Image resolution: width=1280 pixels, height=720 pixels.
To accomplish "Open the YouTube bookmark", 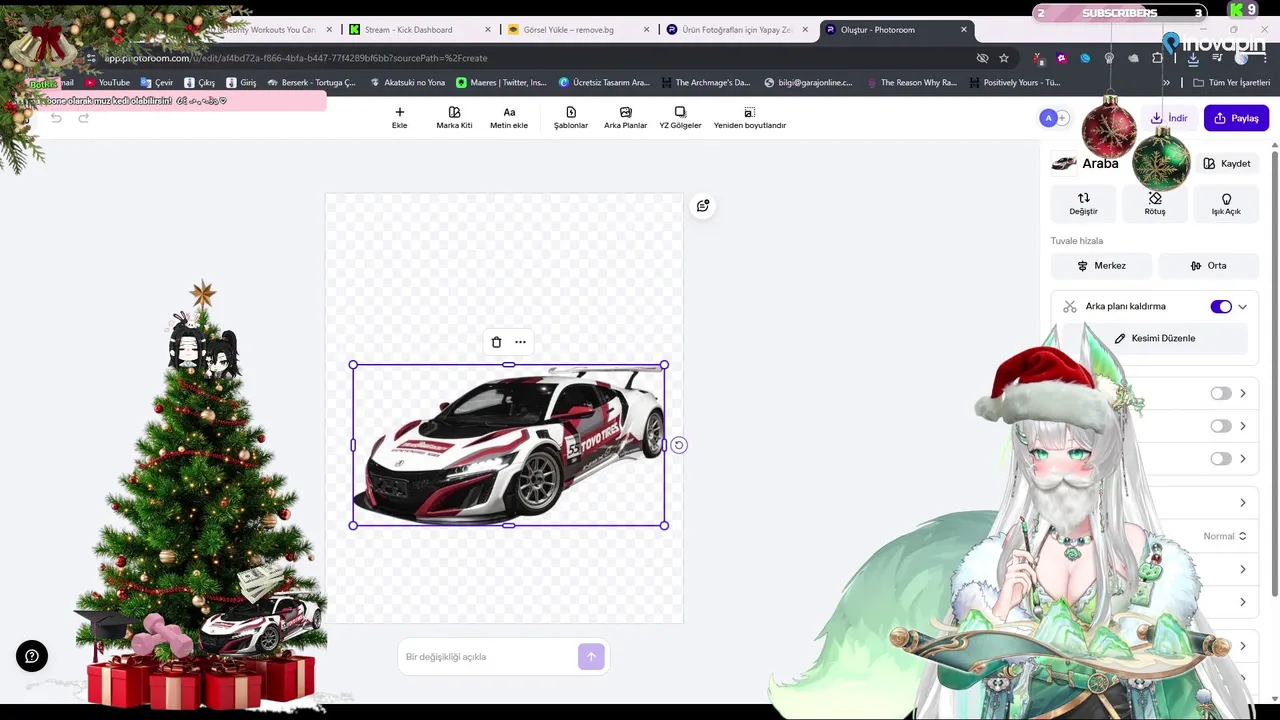I will [x=107, y=83].
